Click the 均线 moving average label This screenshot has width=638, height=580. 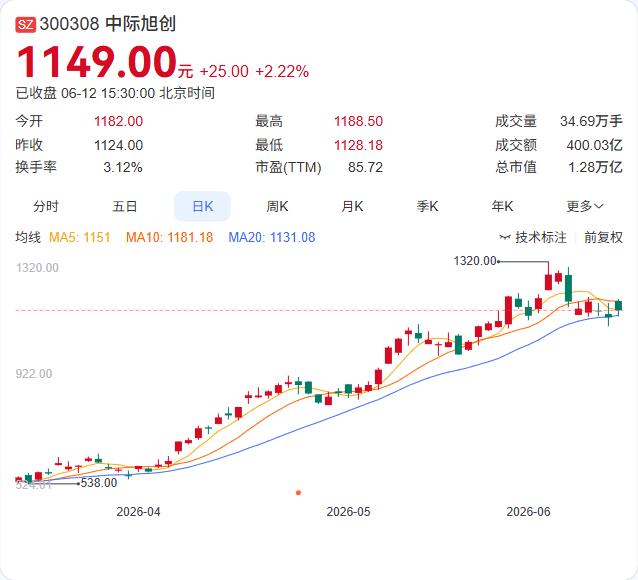click(28, 237)
